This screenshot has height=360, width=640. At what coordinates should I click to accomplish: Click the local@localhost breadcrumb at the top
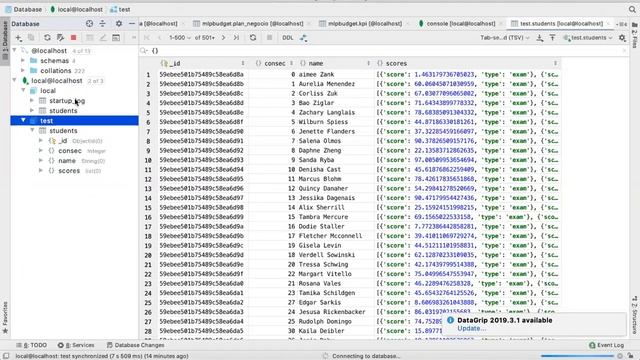pos(76,9)
